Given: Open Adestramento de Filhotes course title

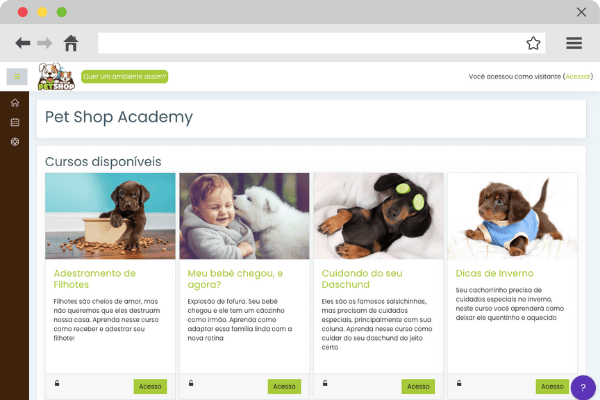Looking at the screenshot, I should tap(95, 279).
